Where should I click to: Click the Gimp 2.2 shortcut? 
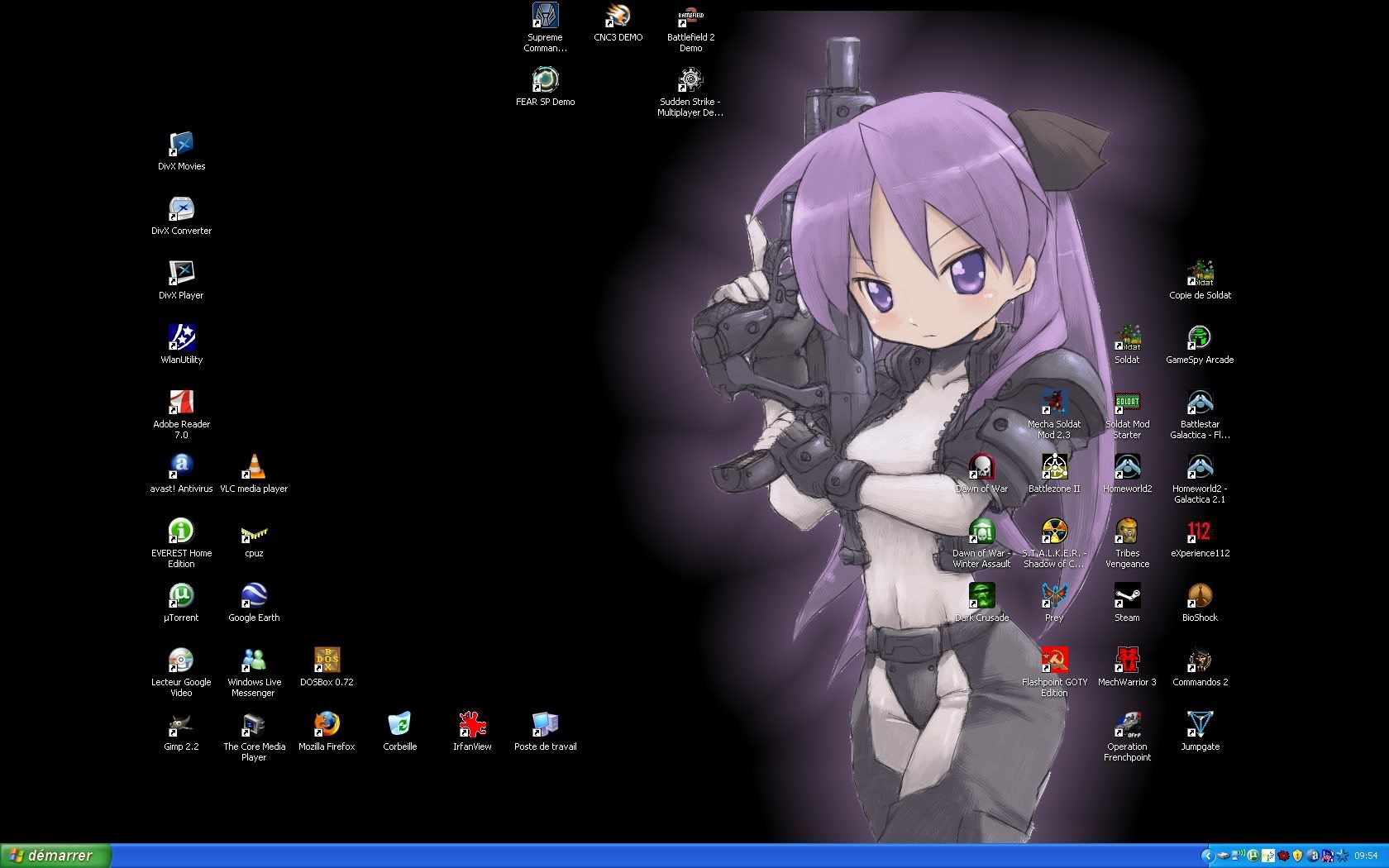(x=181, y=724)
